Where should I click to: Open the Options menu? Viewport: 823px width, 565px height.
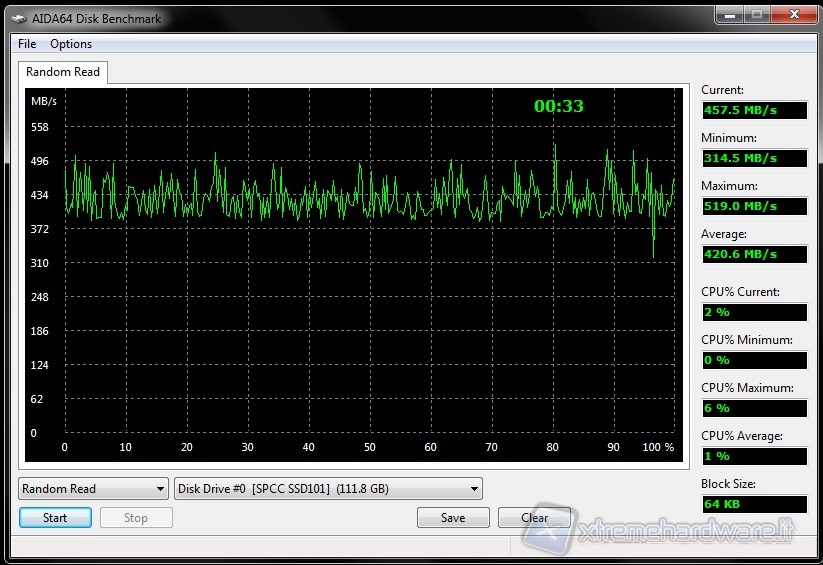[x=71, y=44]
